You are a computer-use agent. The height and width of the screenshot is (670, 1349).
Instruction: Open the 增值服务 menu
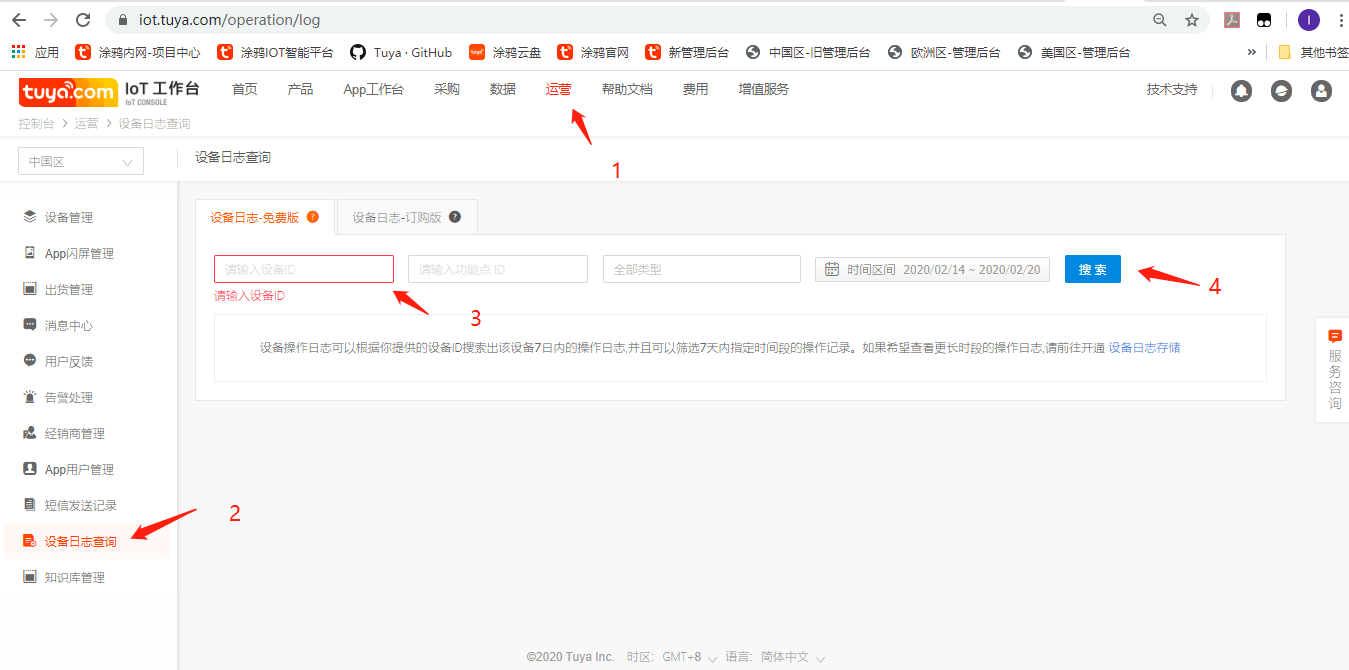[x=764, y=89]
